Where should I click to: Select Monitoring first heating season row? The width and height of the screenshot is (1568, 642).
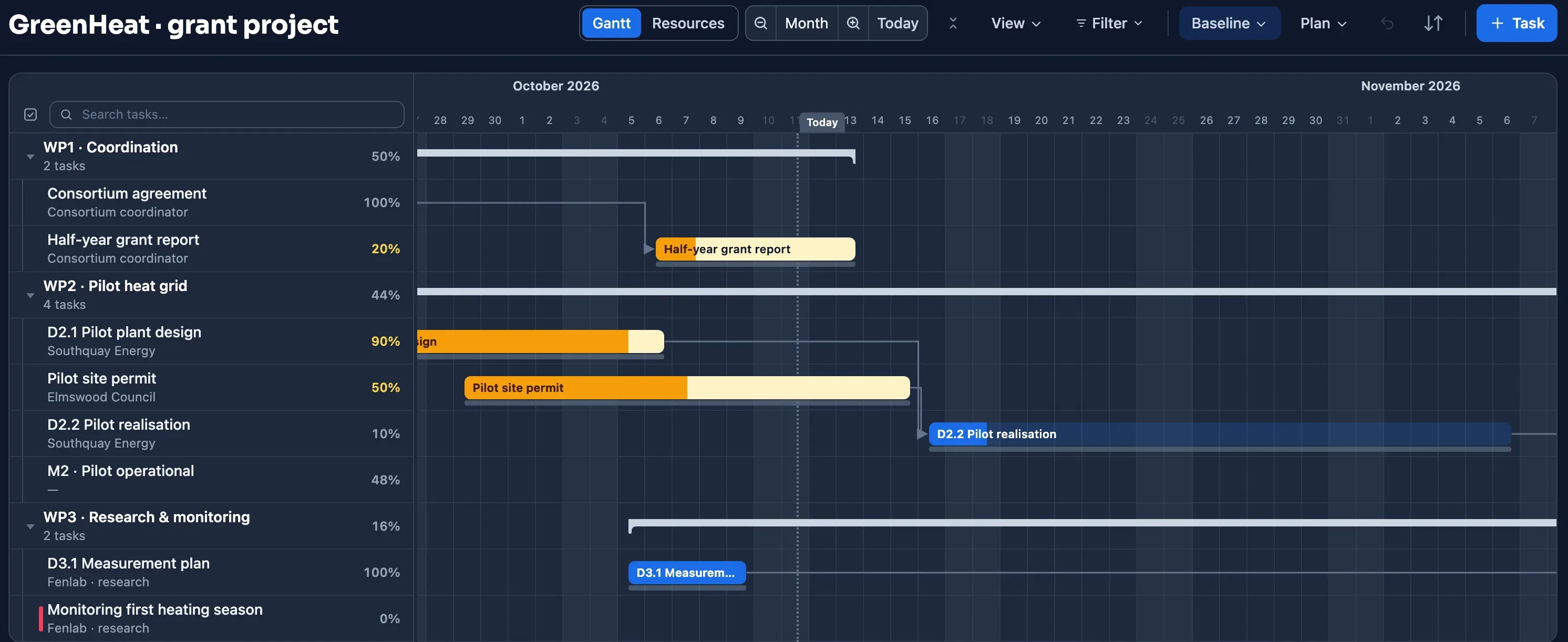point(211,618)
